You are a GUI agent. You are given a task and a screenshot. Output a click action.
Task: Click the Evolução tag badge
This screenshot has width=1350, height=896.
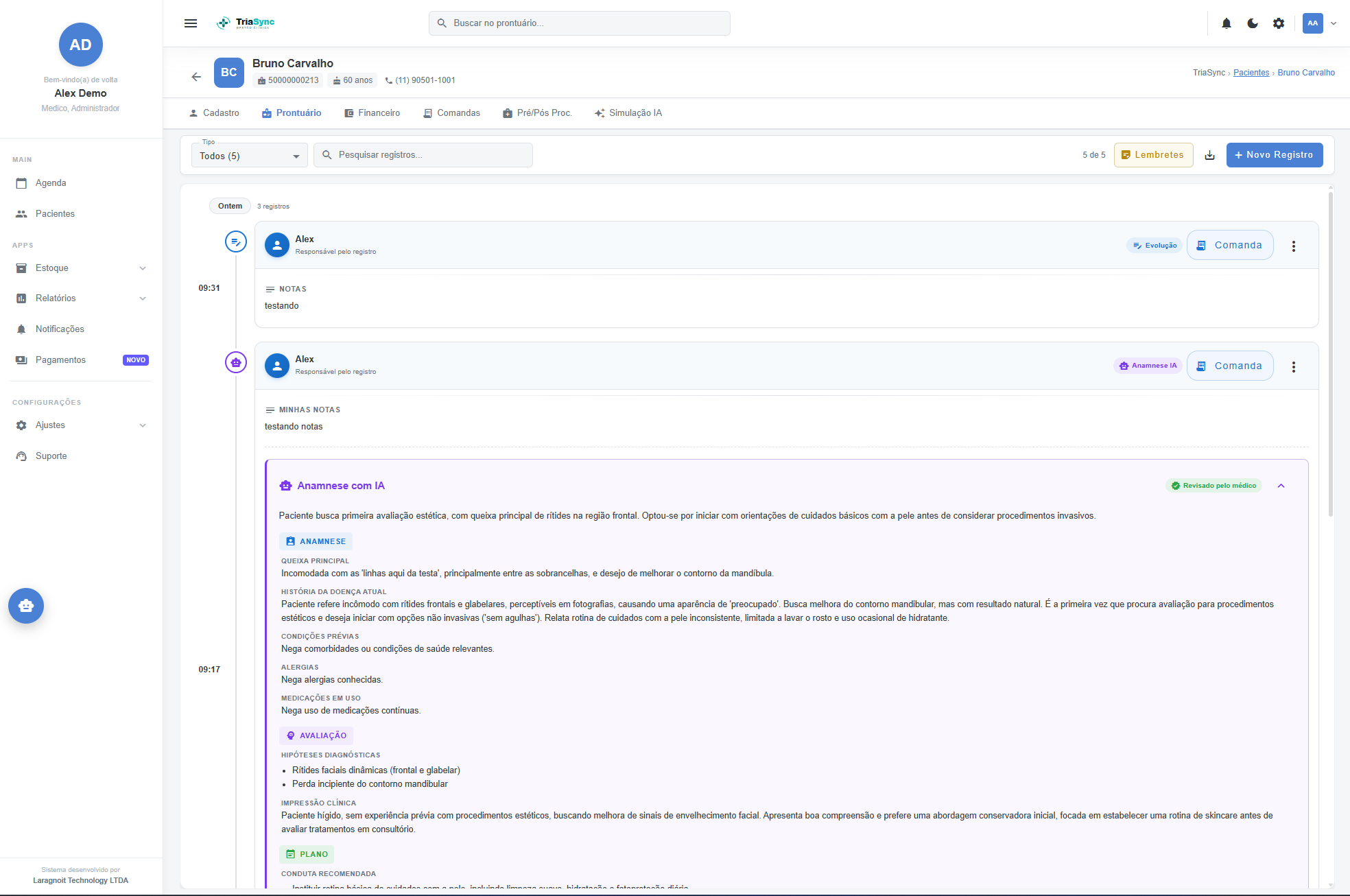point(1154,246)
